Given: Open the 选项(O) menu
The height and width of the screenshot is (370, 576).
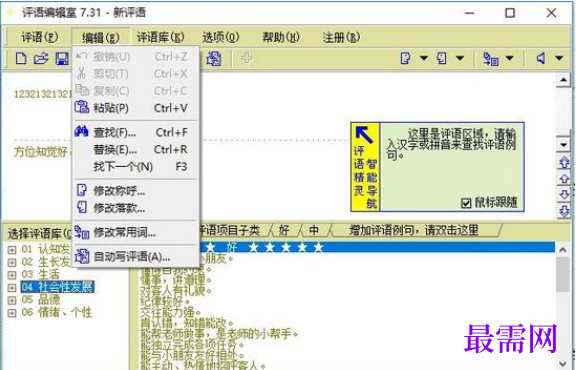Looking at the screenshot, I should click(220, 37).
